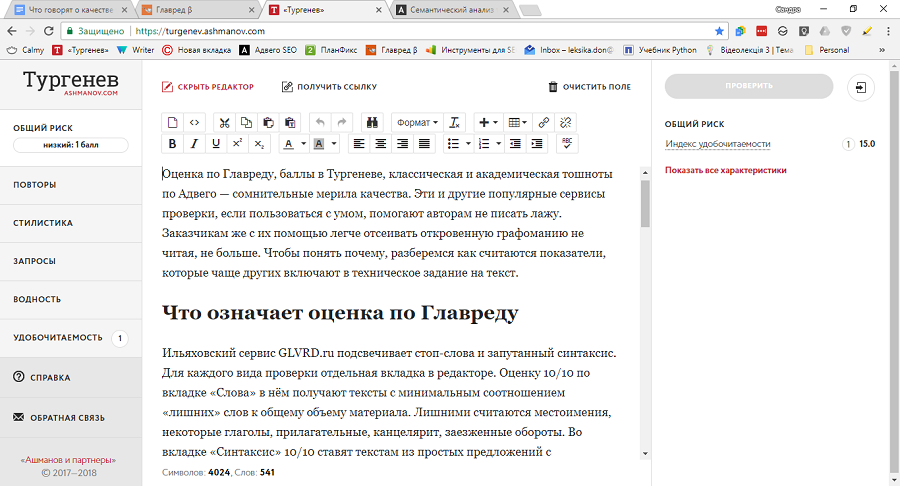
Task: Click the subscript icon
Action: pyautogui.click(x=259, y=144)
